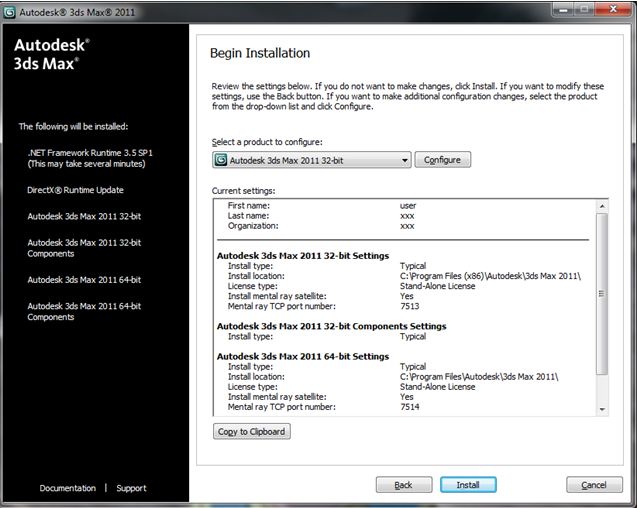The height and width of the screenshot is (508, 637).
Task: Click the current settings scrollbar thumb
Action: pos(602,293)
